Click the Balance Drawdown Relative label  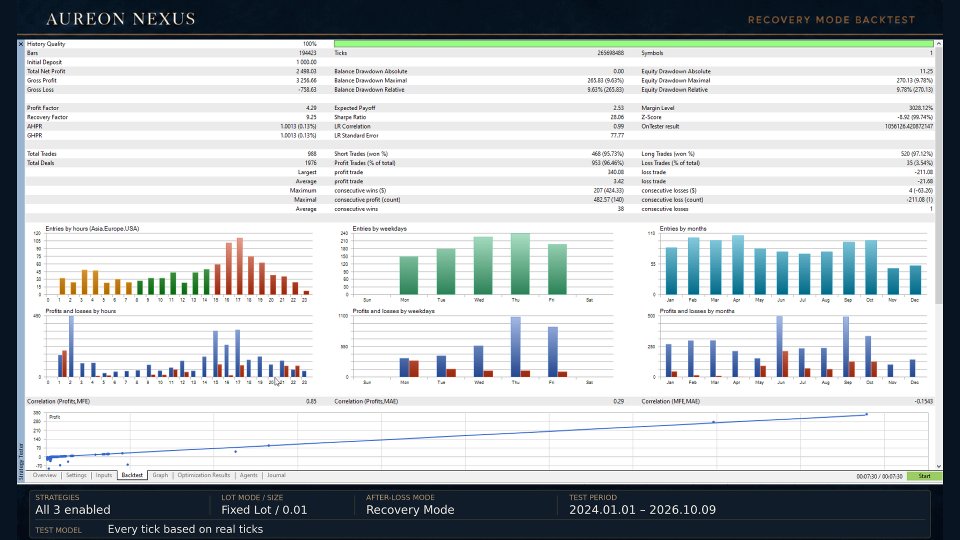(369, 89)
